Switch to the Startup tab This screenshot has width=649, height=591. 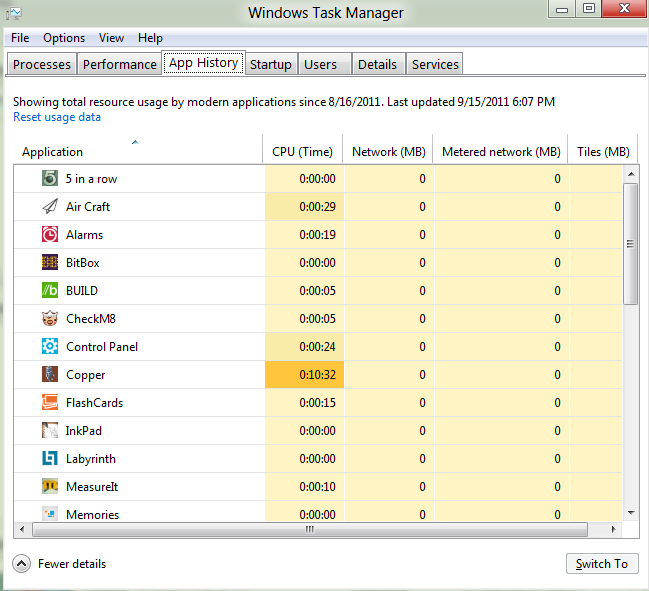pos(271,64)
